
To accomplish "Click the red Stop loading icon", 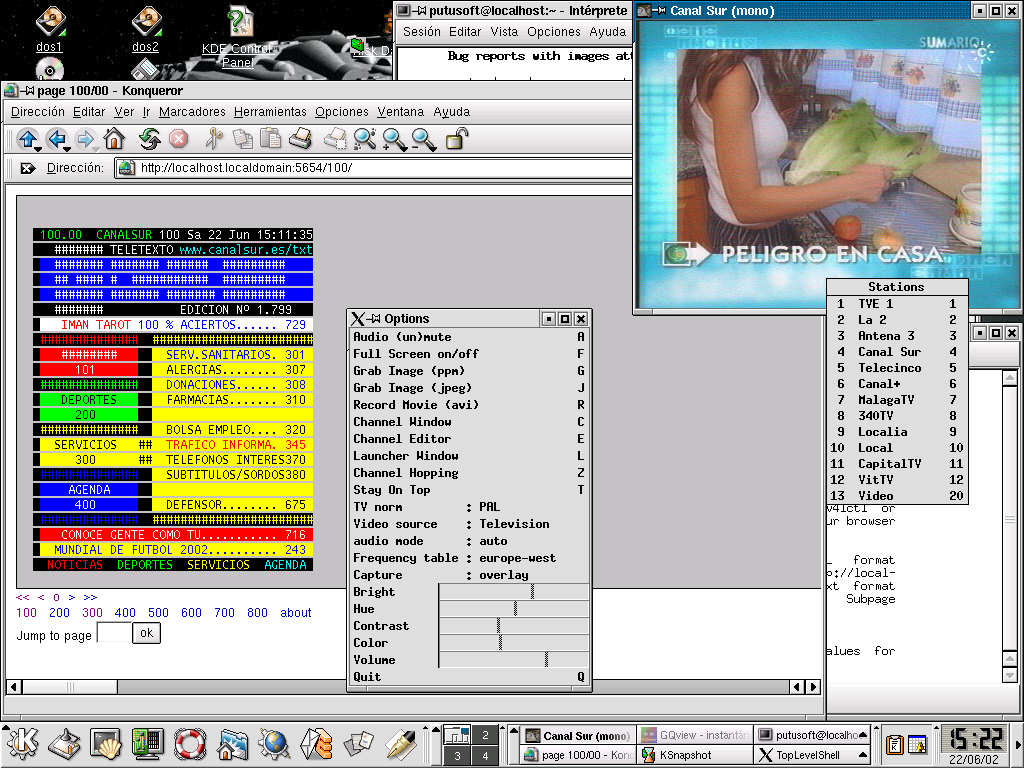I will (x=178, y=139).
